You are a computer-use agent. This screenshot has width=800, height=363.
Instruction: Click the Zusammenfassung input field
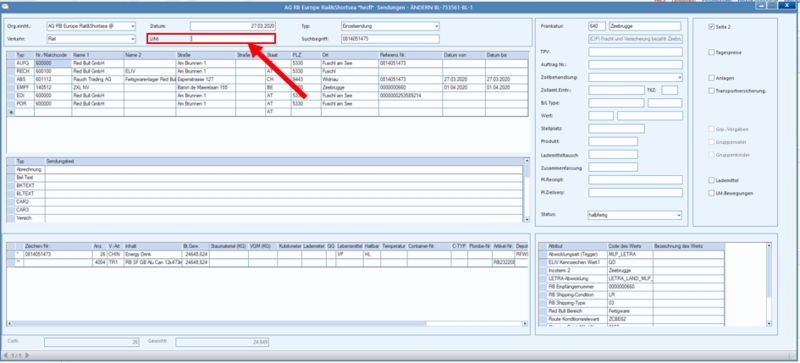pyautogui.click(x=613, y=166)
